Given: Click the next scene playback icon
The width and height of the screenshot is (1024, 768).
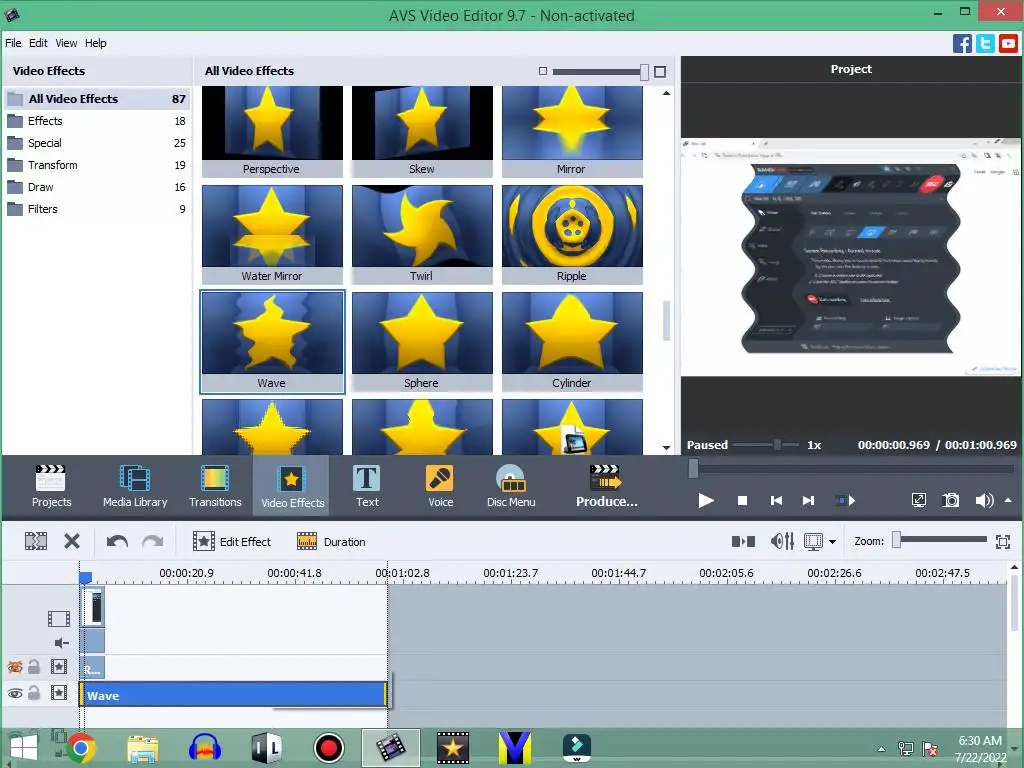Looking at the screenshot, I should coord(845,501).
